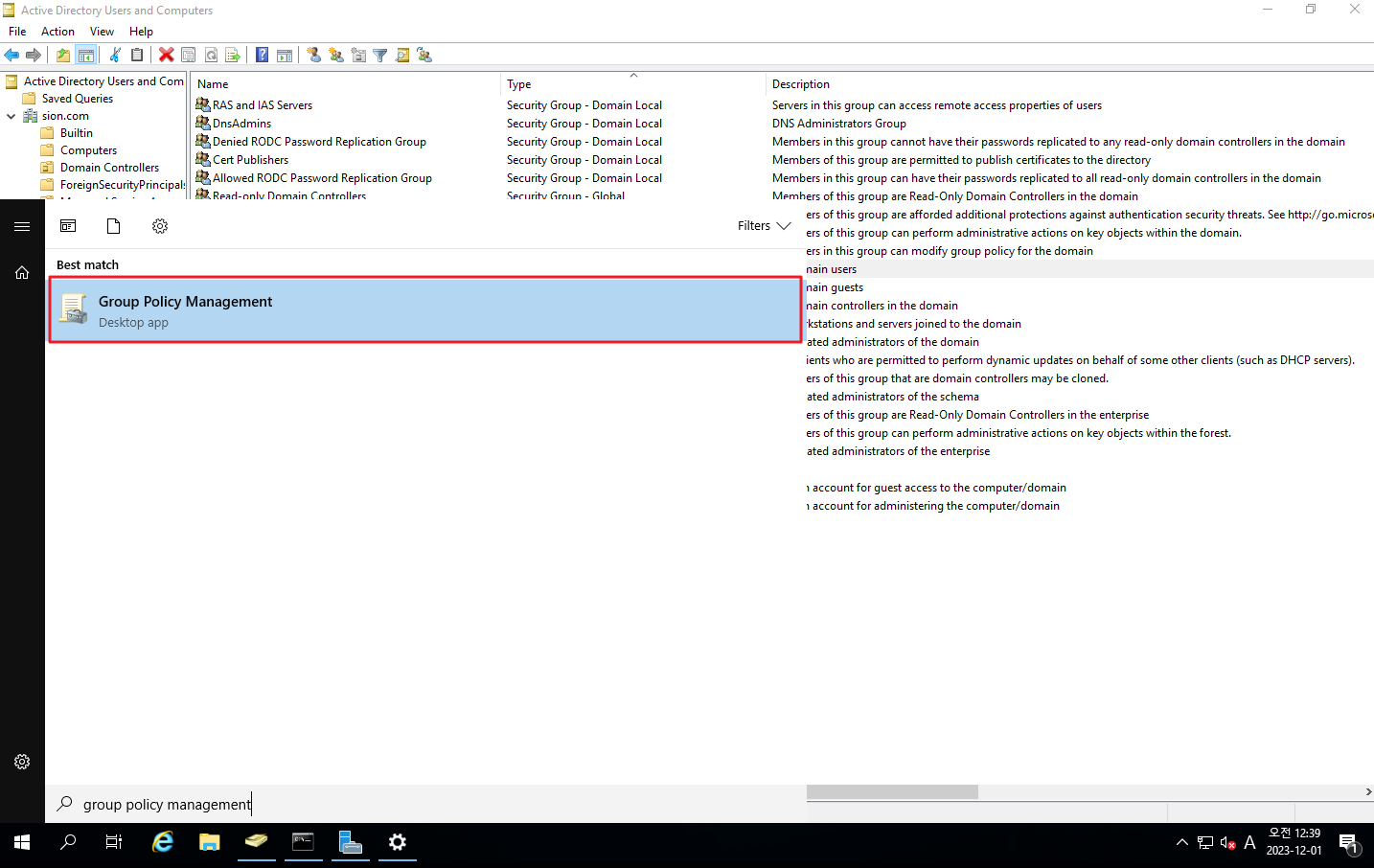
Task: Switch to Command Prompt on the taskbar
Action: point(304,842)
